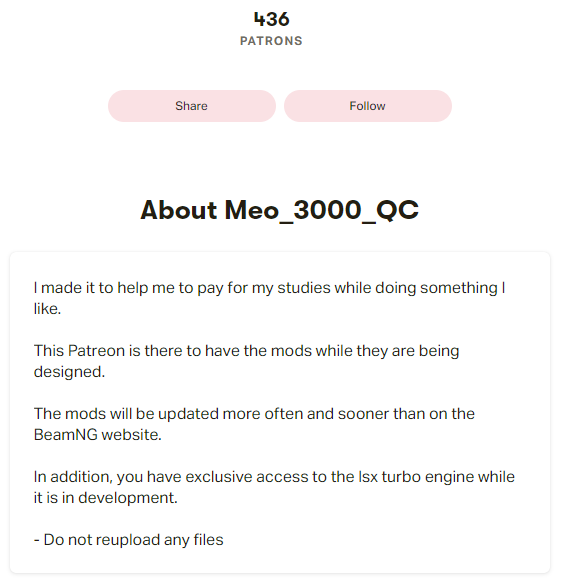The width and height of the screenshot is (568, 581).
Task: Click the PATRONS label under the count
Action: [272, 41]
